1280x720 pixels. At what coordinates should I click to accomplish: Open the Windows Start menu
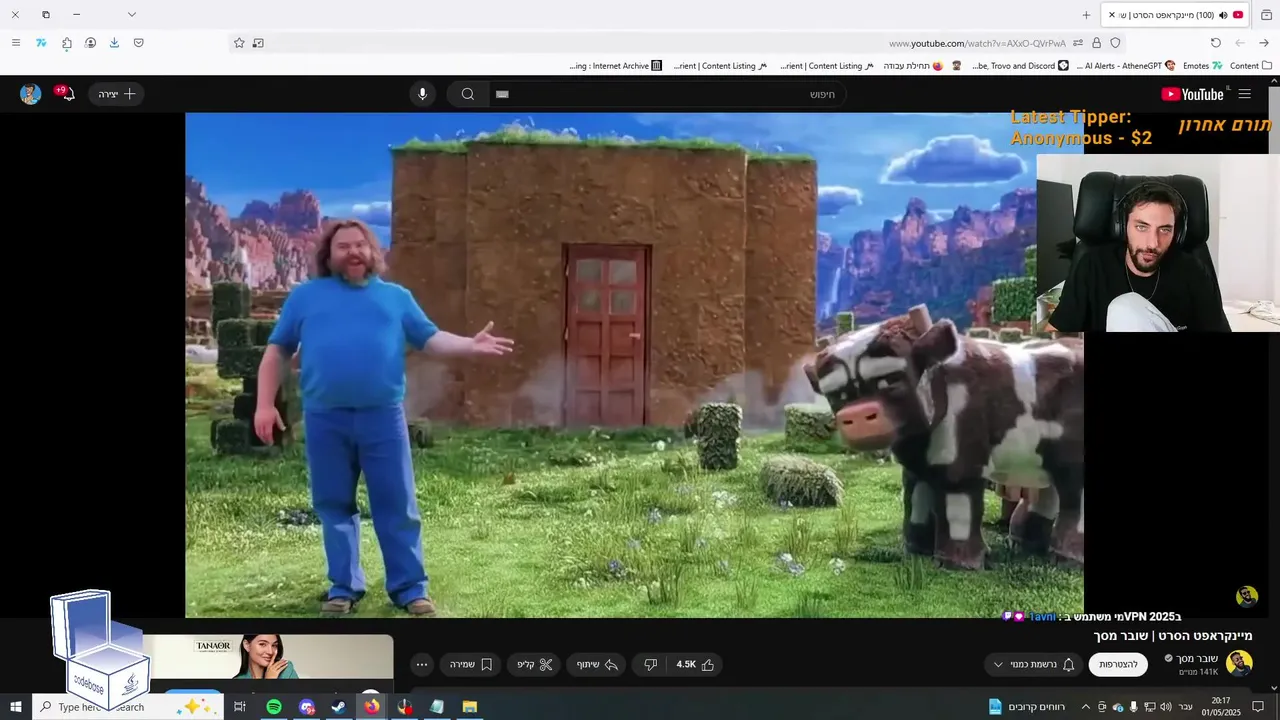(x=15, y=707)
